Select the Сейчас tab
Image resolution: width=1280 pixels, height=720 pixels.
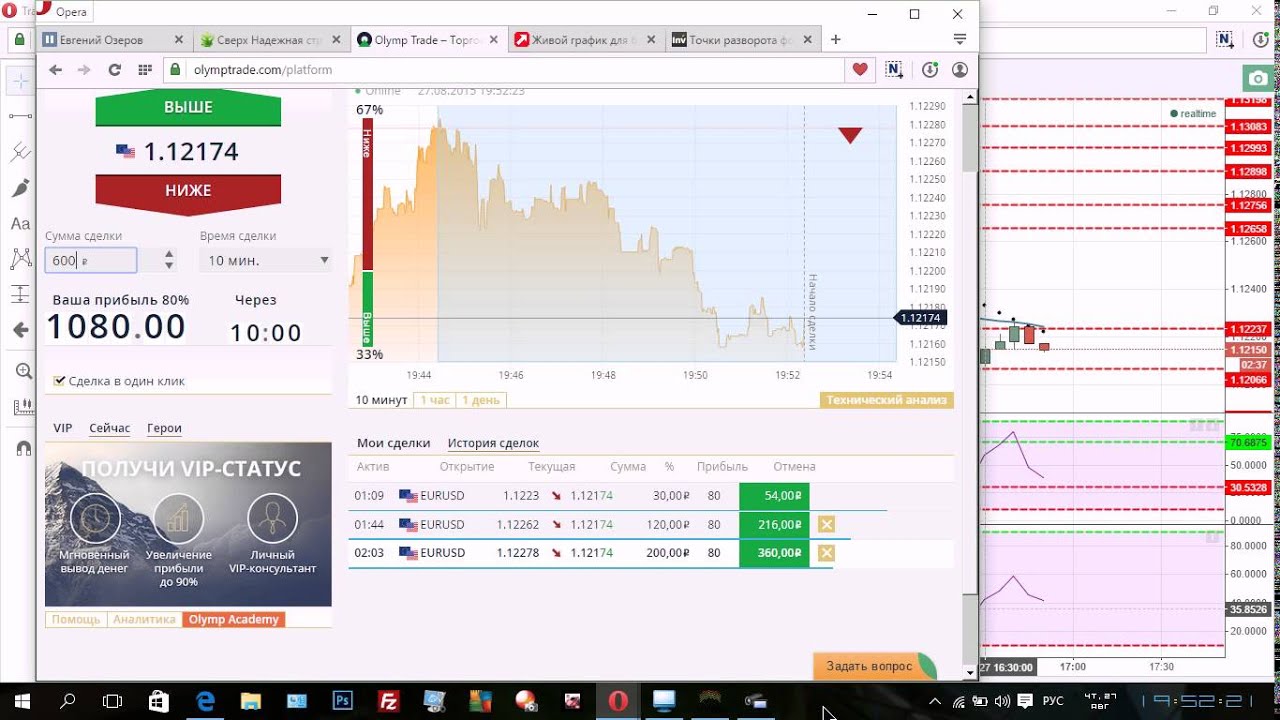[109, 428]
